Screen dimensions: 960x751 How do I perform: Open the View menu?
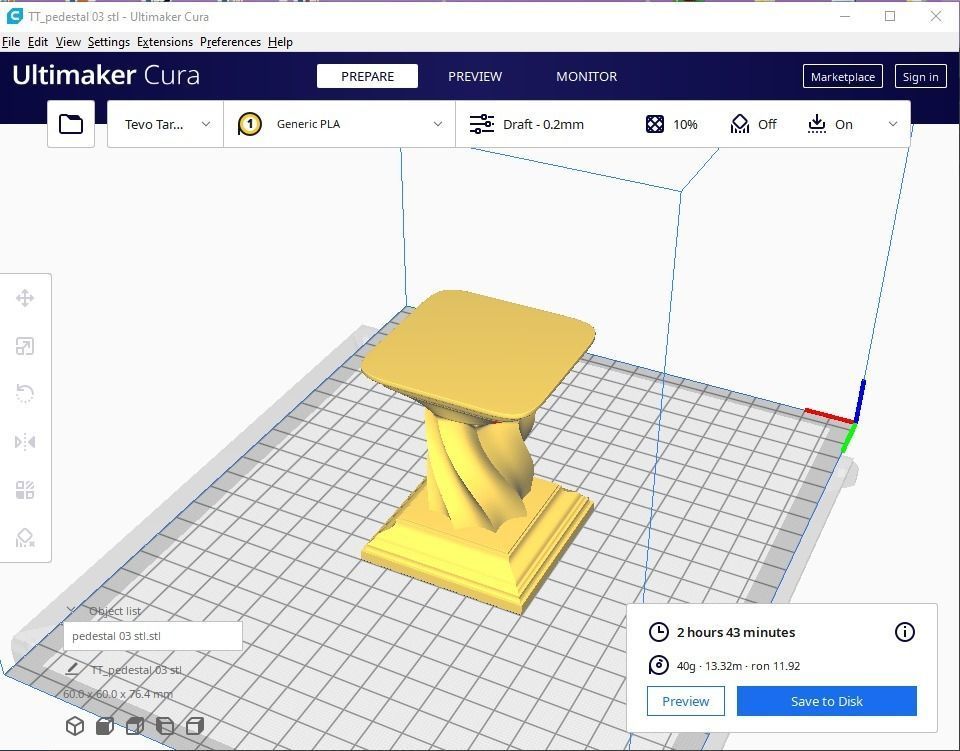coord(68,42)
